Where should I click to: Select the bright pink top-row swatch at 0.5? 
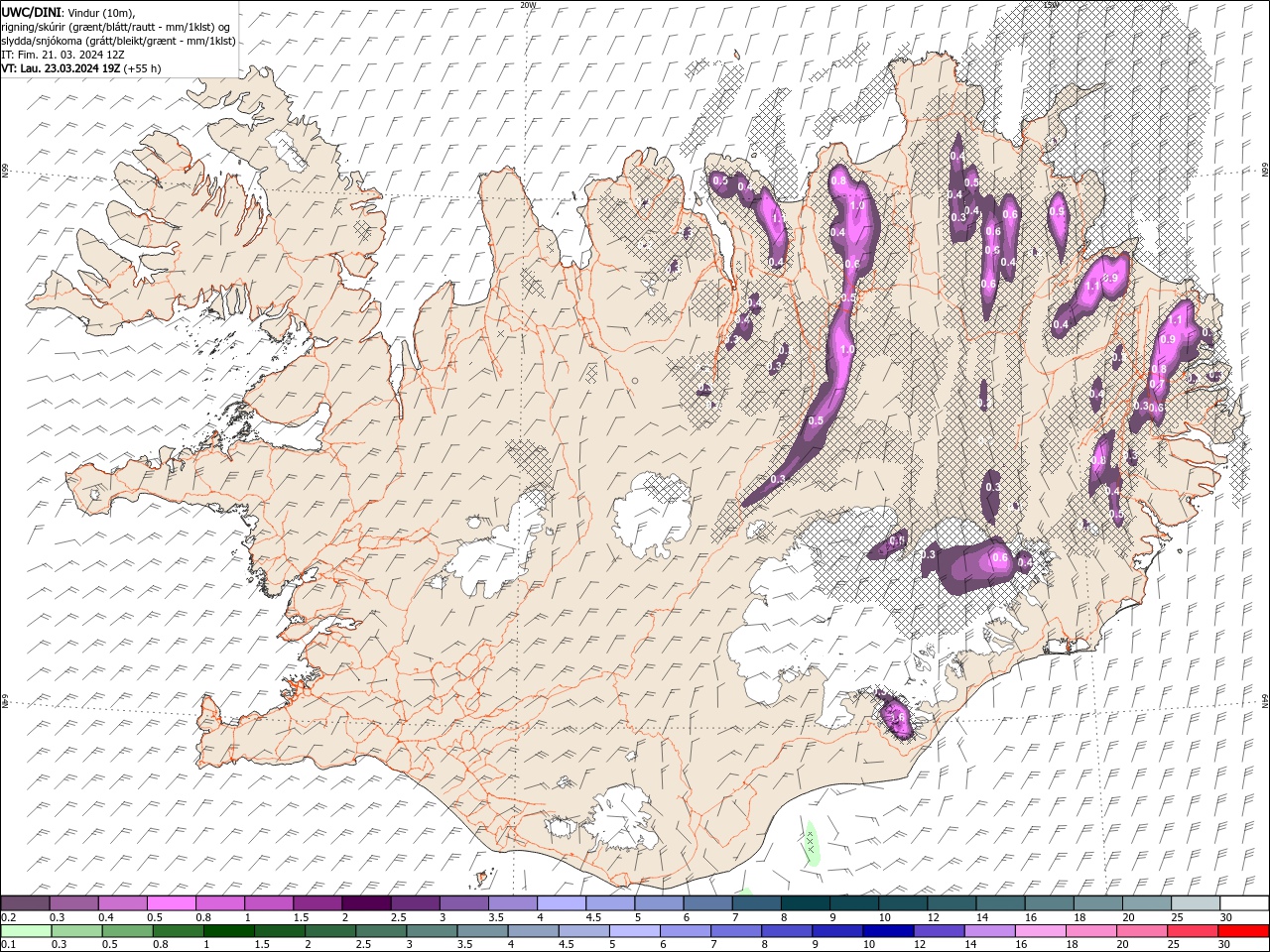(171, 903)
